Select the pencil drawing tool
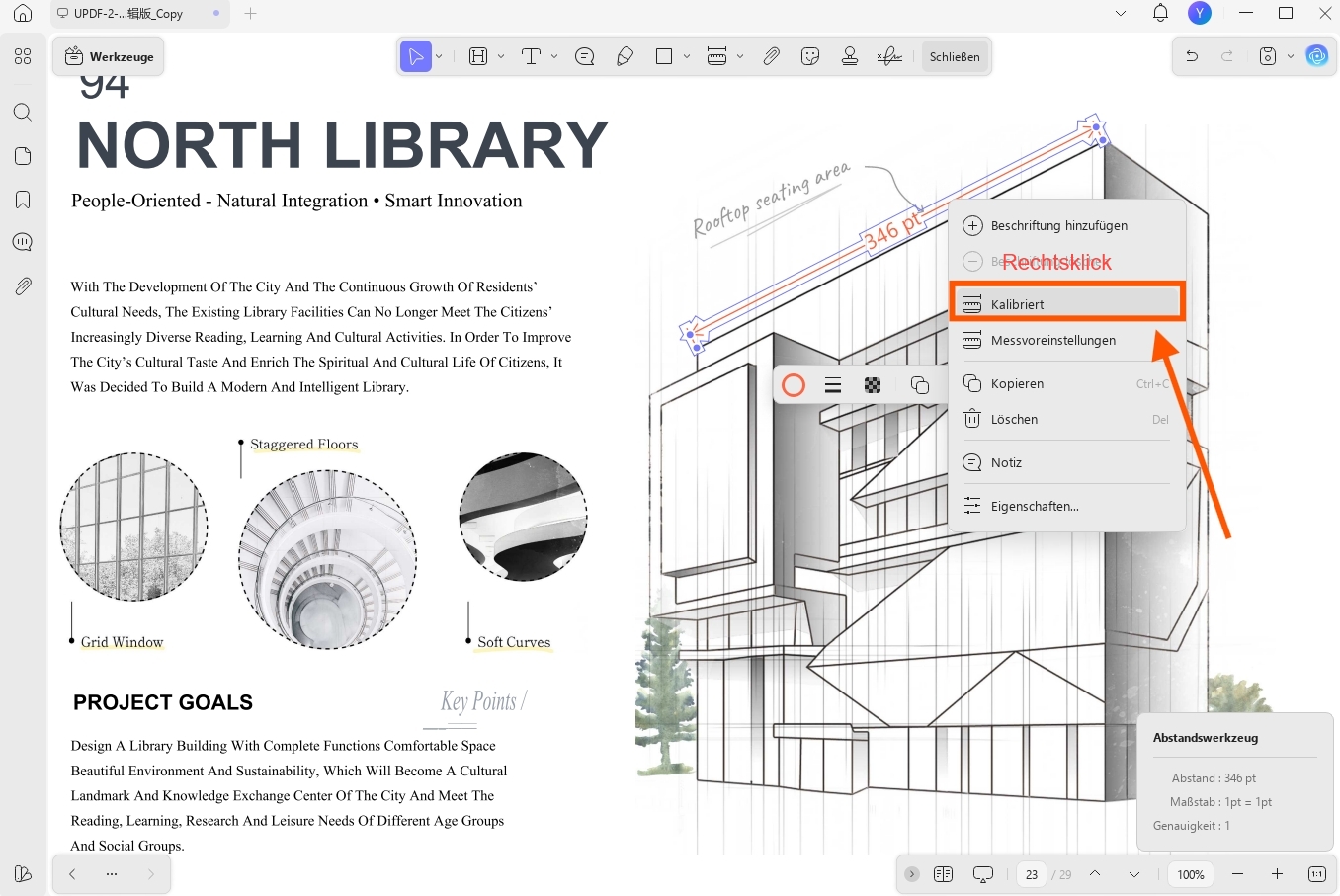1340x896 pixels. (625, 56)
